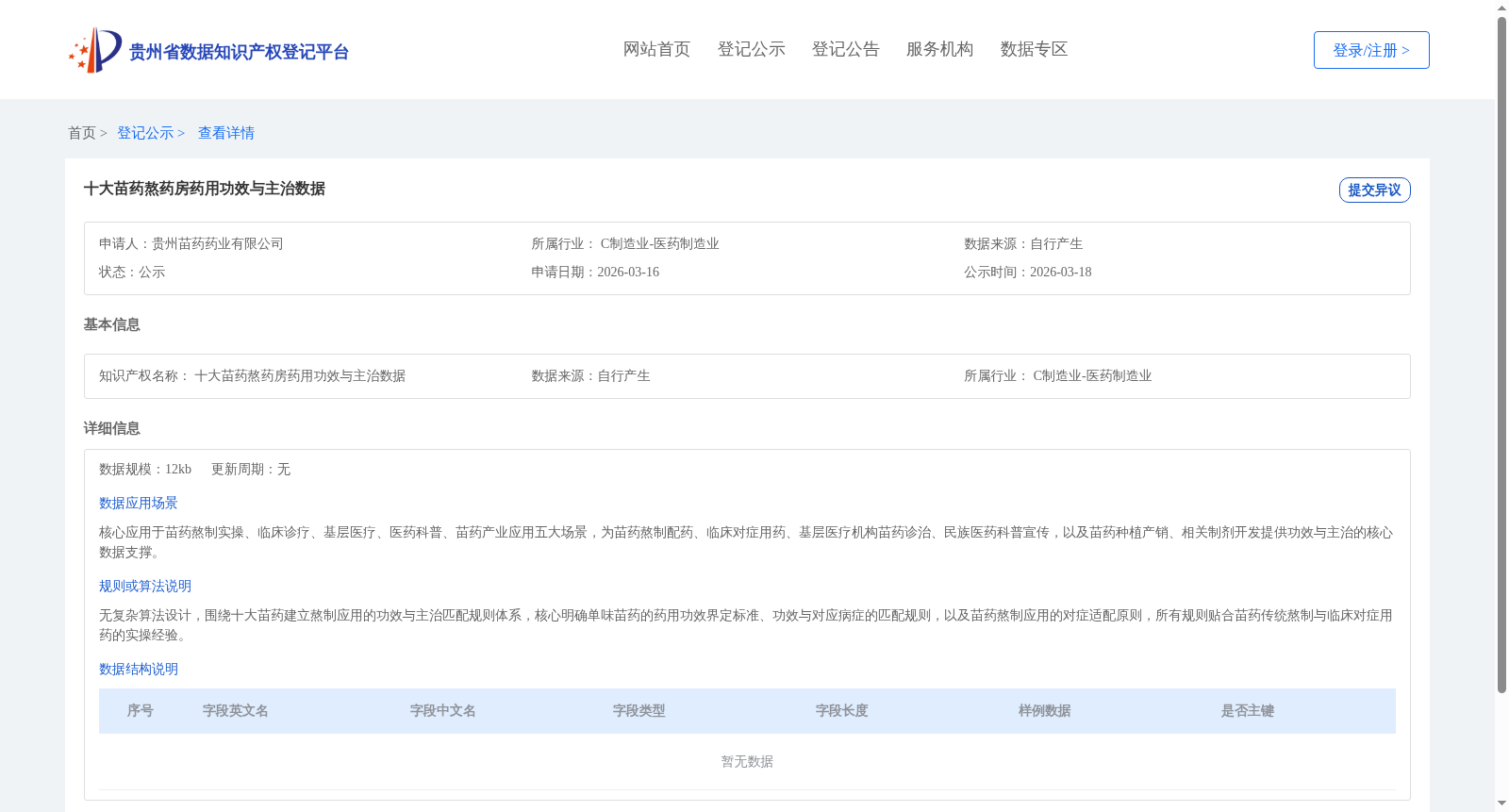Click the 登录/注册 button
1509x812 pixels.
click(x=1371, y=50)
